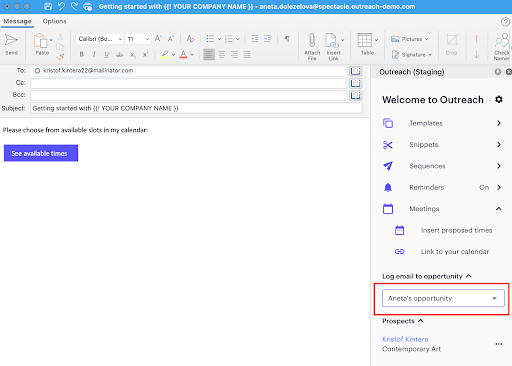The width and height of the screenshot is (512, 366).
Task: Switch to the Options tab
Action: pyautogui.click(x=54, y=21)
